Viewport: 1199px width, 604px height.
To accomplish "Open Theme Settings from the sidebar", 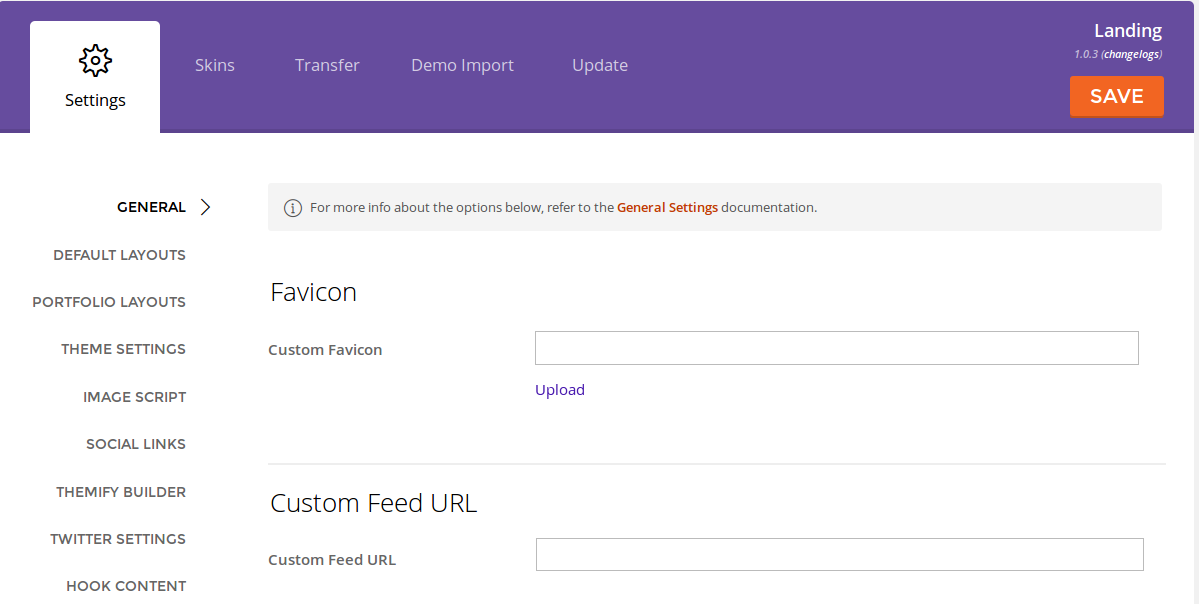I will click(123, 349).
